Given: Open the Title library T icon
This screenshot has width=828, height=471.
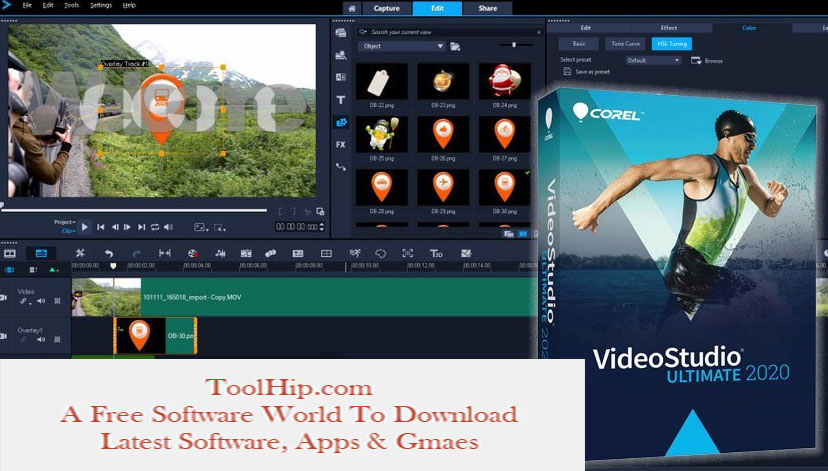Looking at the screenshot, I should point(341,100).
